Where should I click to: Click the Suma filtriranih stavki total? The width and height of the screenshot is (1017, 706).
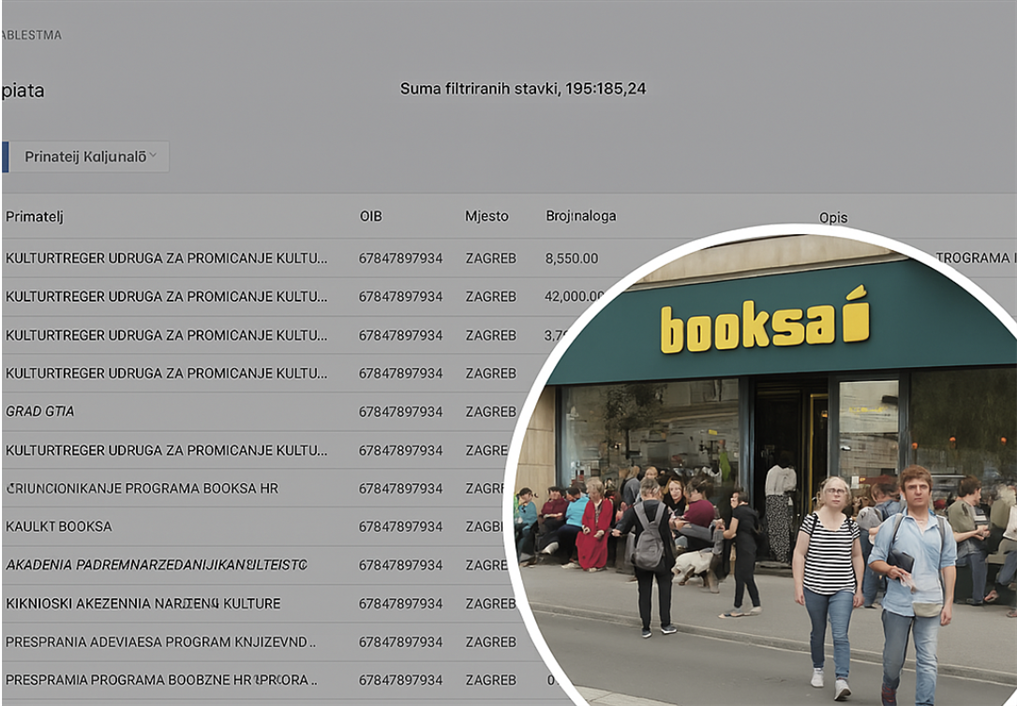(x=523, y=89)
